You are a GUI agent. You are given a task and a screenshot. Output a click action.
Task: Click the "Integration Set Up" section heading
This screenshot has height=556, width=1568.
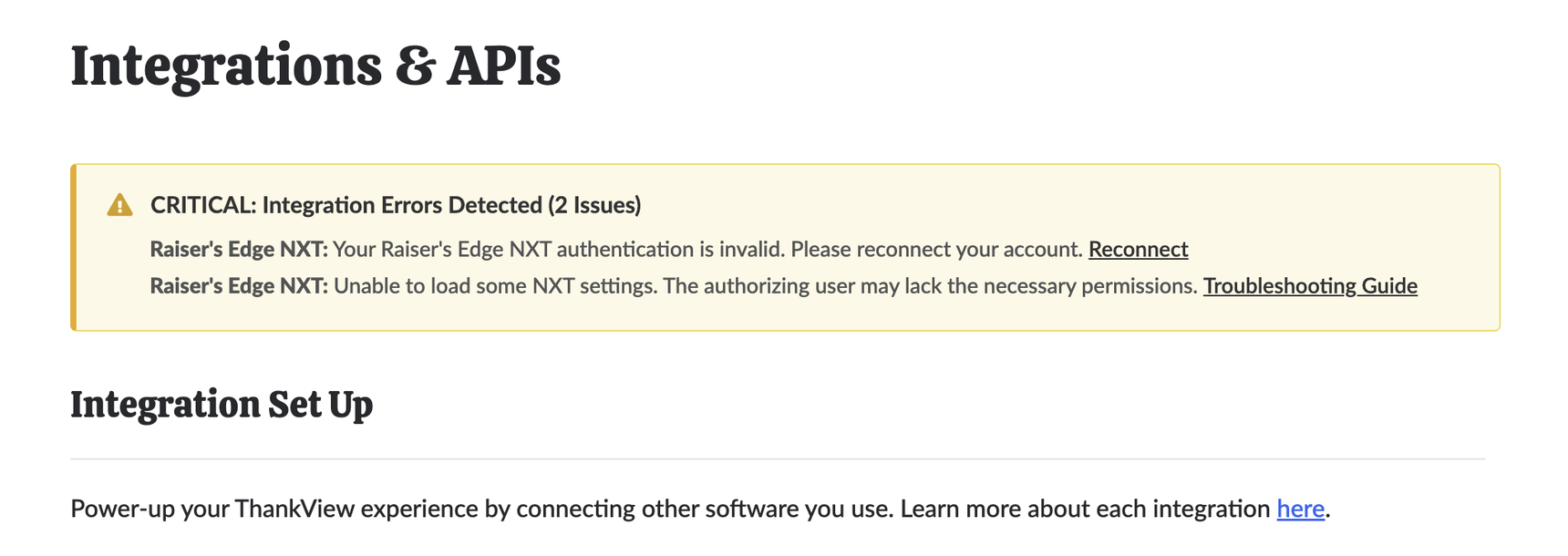tap(222, 405)
